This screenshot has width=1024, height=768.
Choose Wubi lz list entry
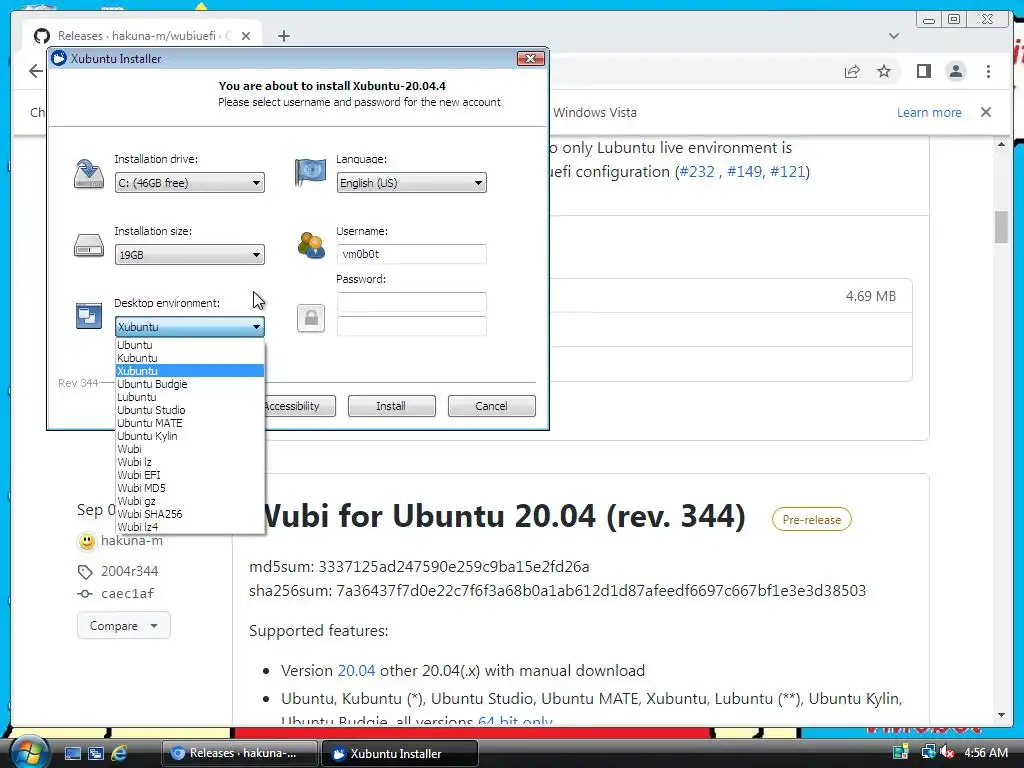(x=189, y=462)
